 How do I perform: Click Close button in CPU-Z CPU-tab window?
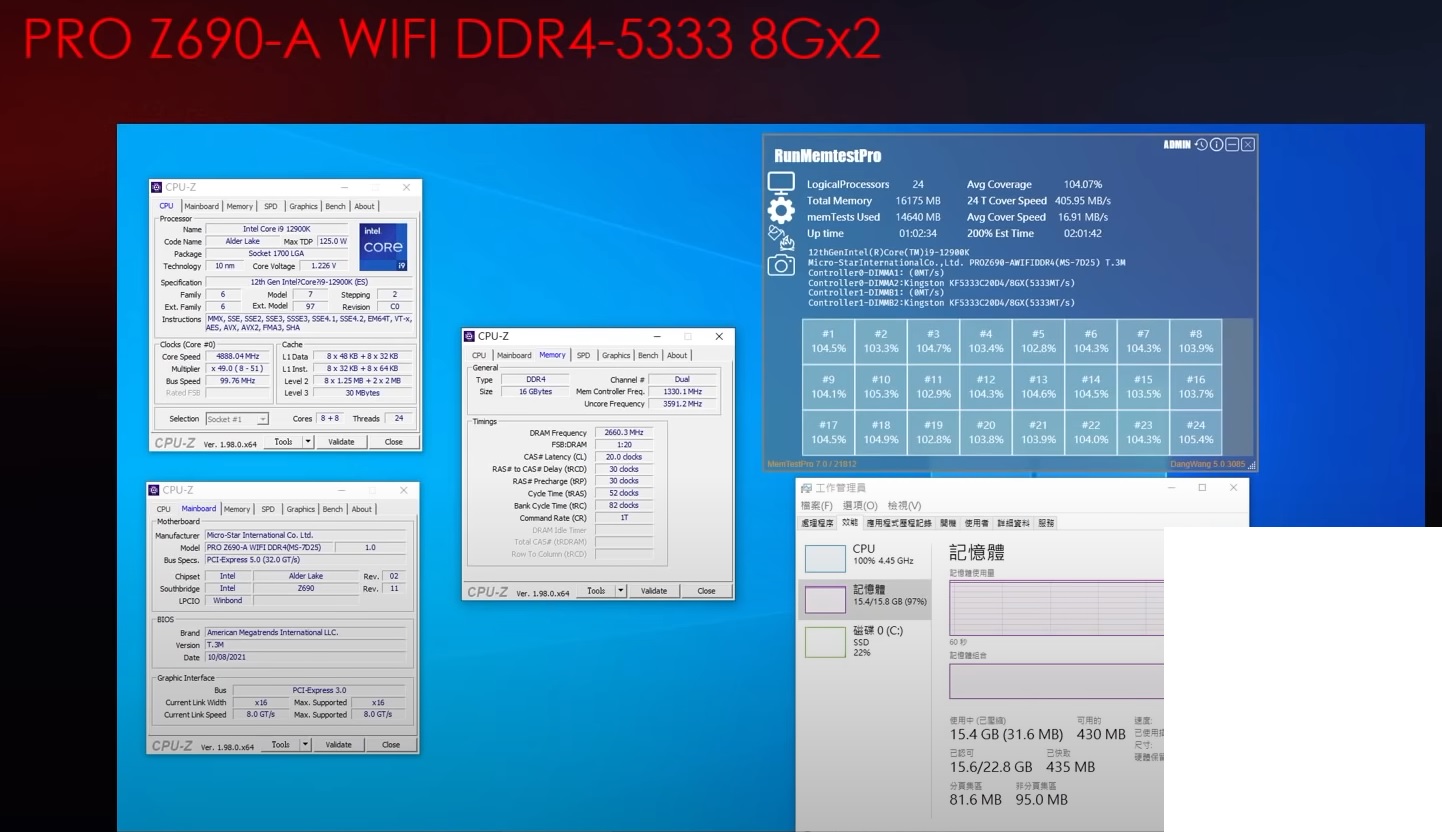tap(394, 441)
